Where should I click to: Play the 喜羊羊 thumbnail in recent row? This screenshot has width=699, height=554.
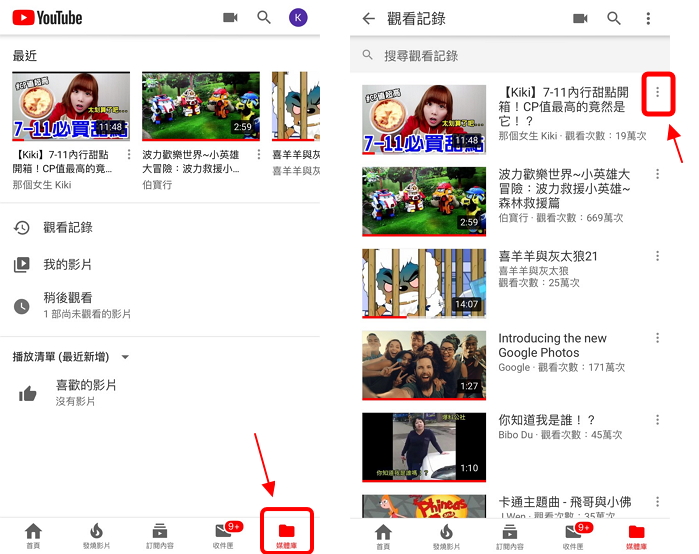coord(296,106)
